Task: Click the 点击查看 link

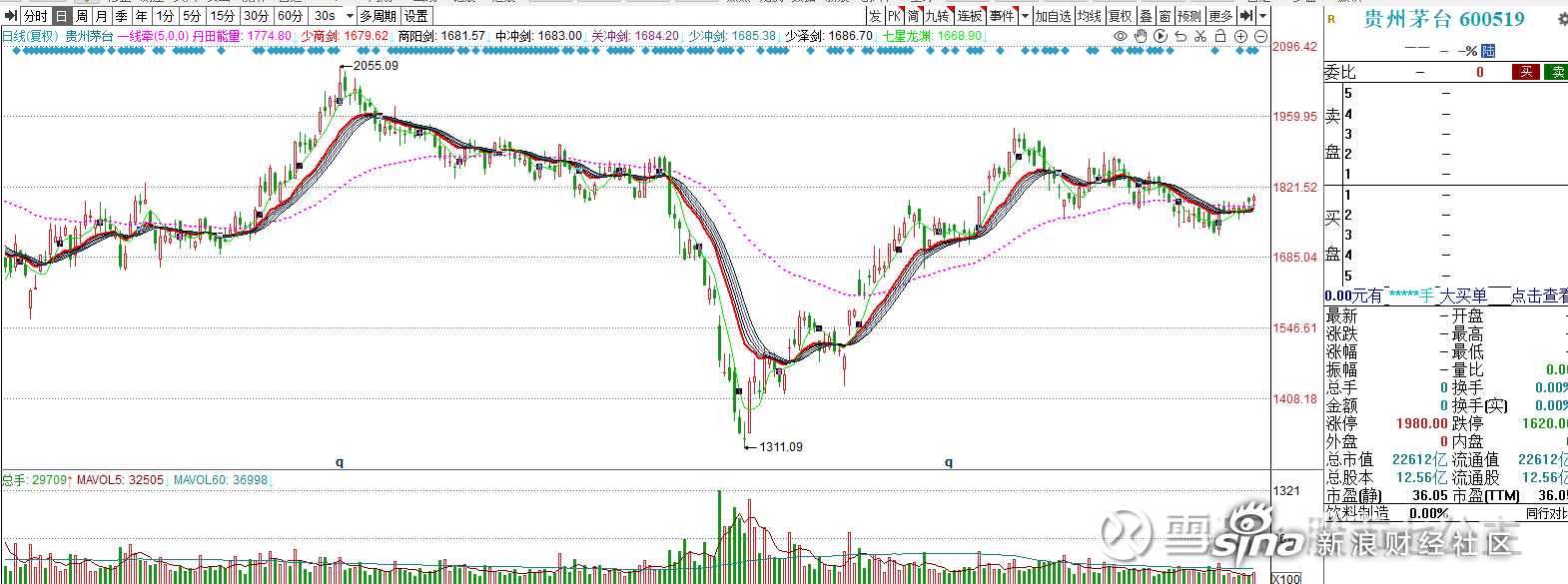Action: click(x=1539, y=295)
